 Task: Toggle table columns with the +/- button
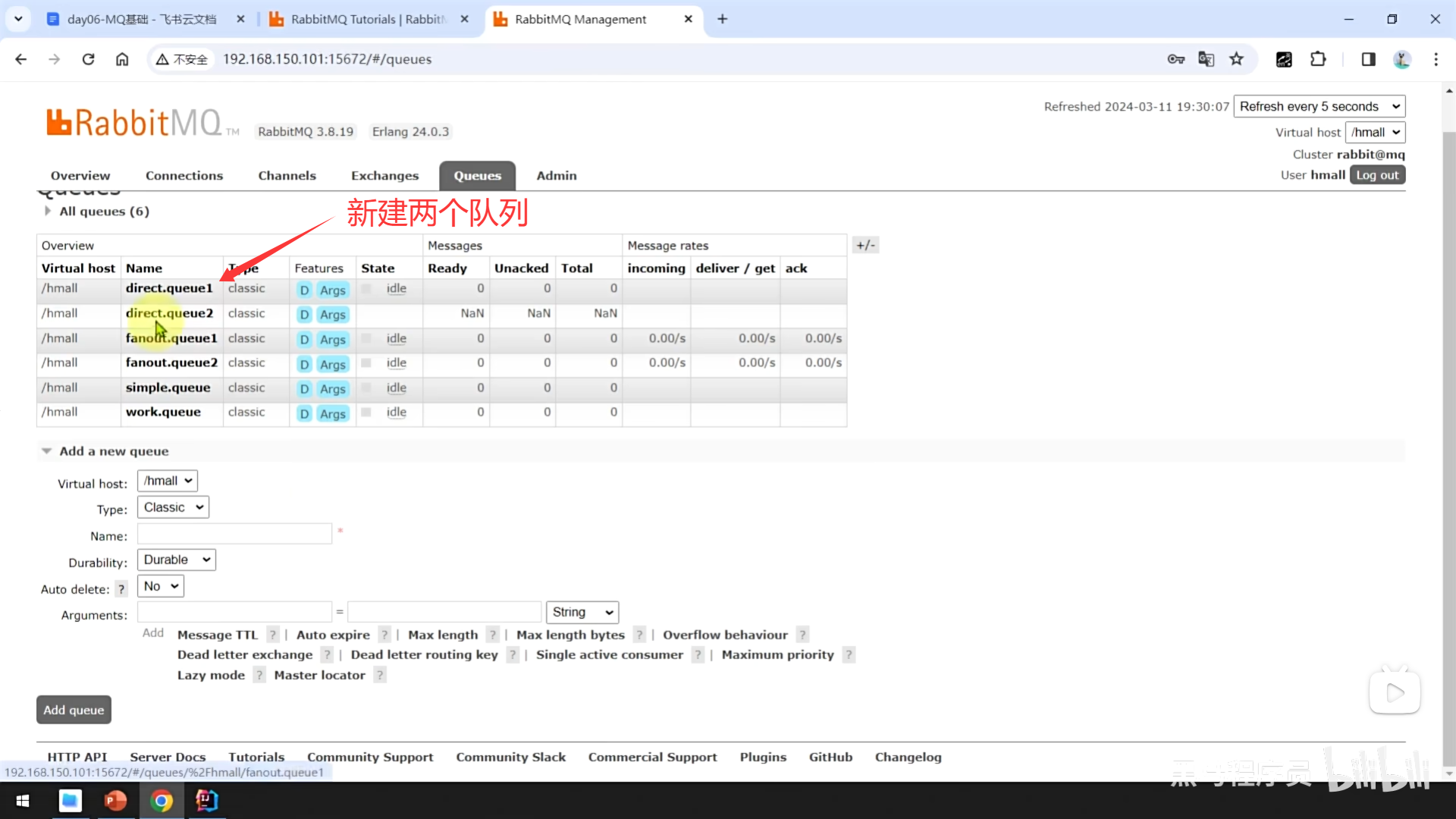click(865, 245)
